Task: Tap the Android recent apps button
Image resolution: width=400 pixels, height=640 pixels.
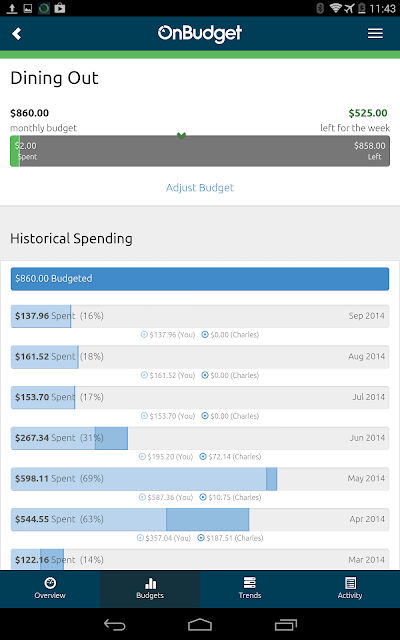Action: point(286,624)
